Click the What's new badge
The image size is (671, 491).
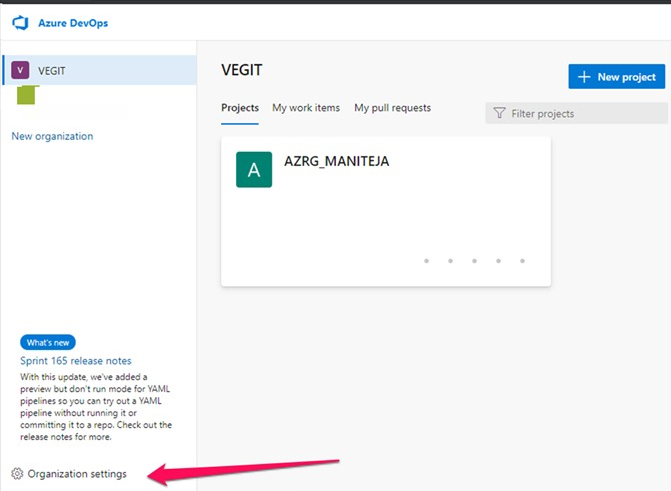pyautogui.click(x=48, y=342)
